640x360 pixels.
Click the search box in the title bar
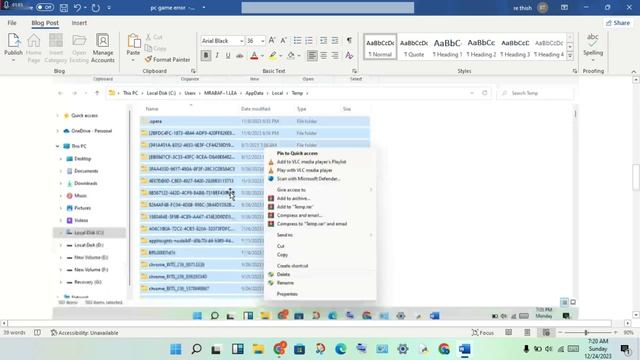(x=328, y=8)
